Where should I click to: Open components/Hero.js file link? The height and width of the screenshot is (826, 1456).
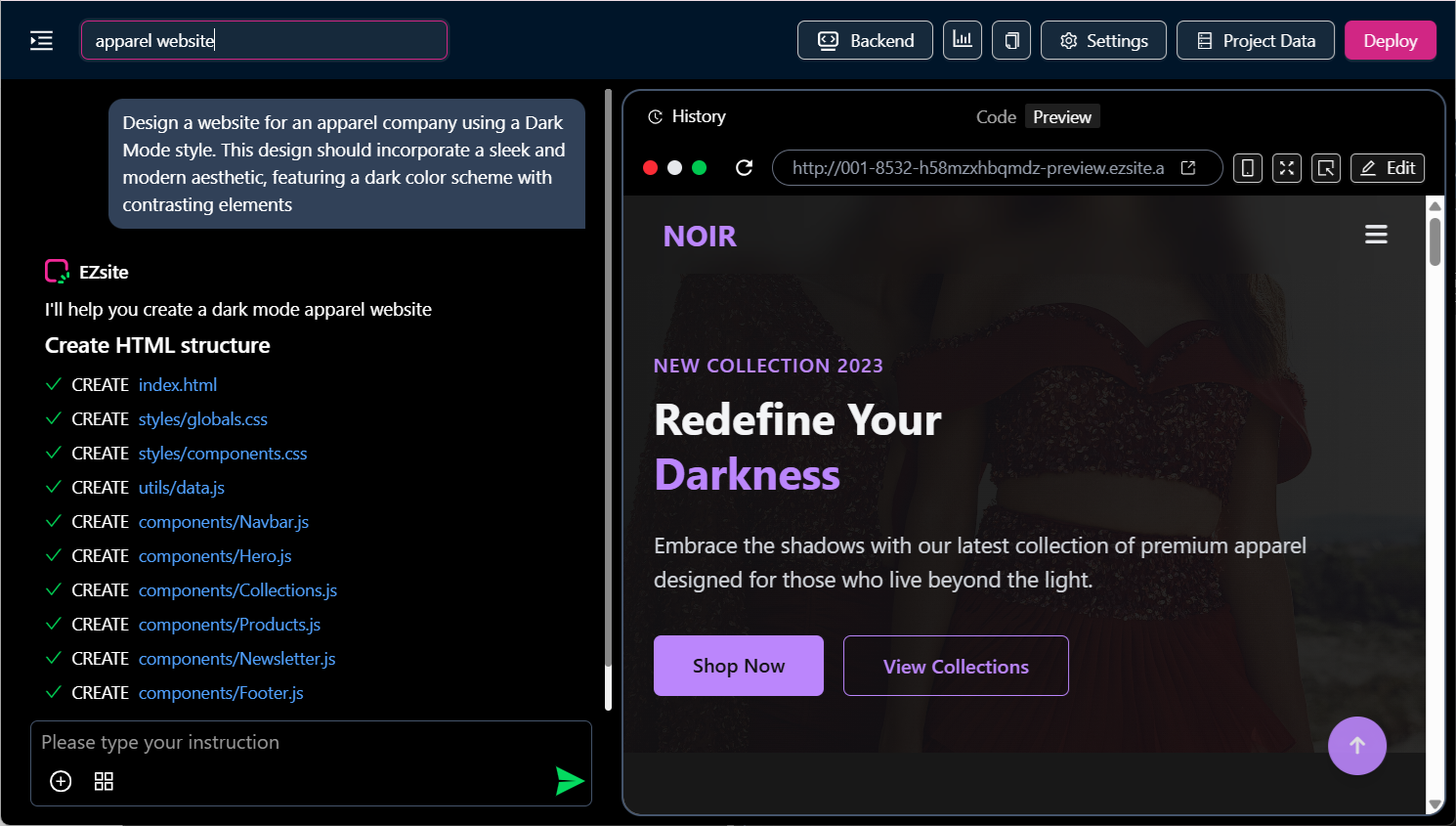215,556
